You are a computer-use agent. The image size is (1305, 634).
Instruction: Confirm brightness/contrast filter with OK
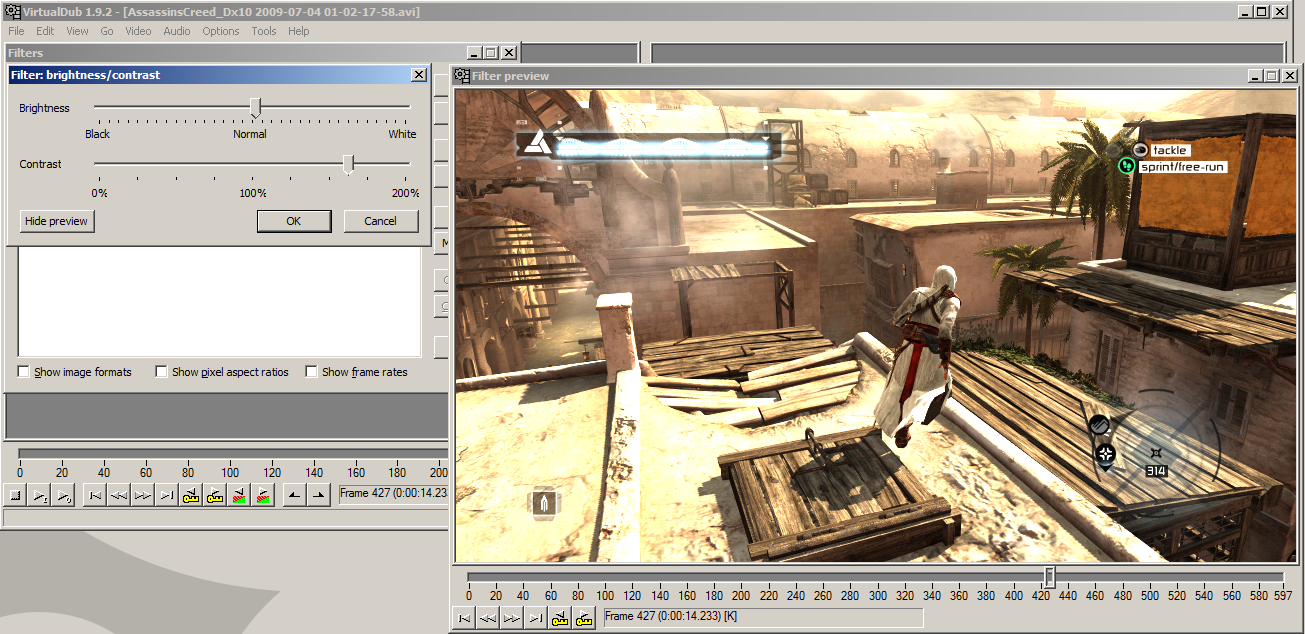coord(293,221)
